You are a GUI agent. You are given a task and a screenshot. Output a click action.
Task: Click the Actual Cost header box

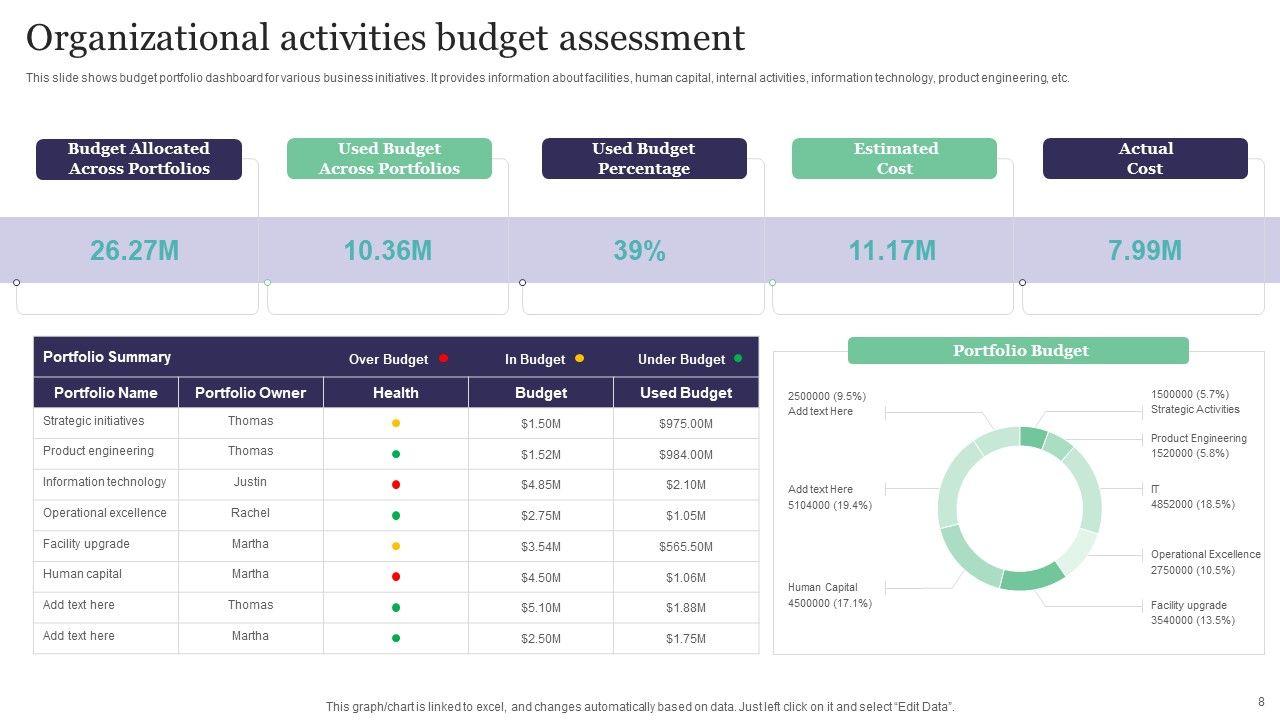click(1145, 159)
